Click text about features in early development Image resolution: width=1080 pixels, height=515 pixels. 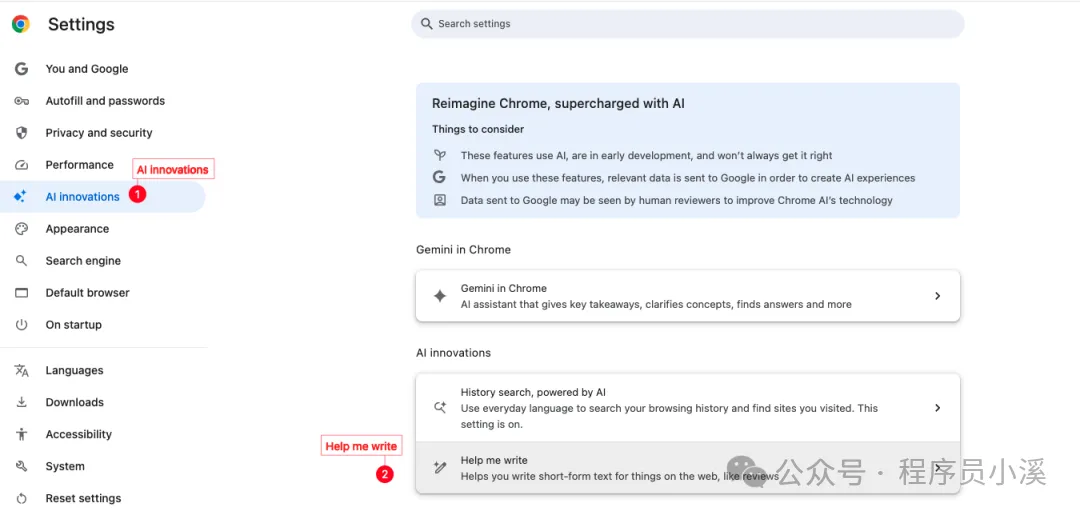tap(646, 156)
